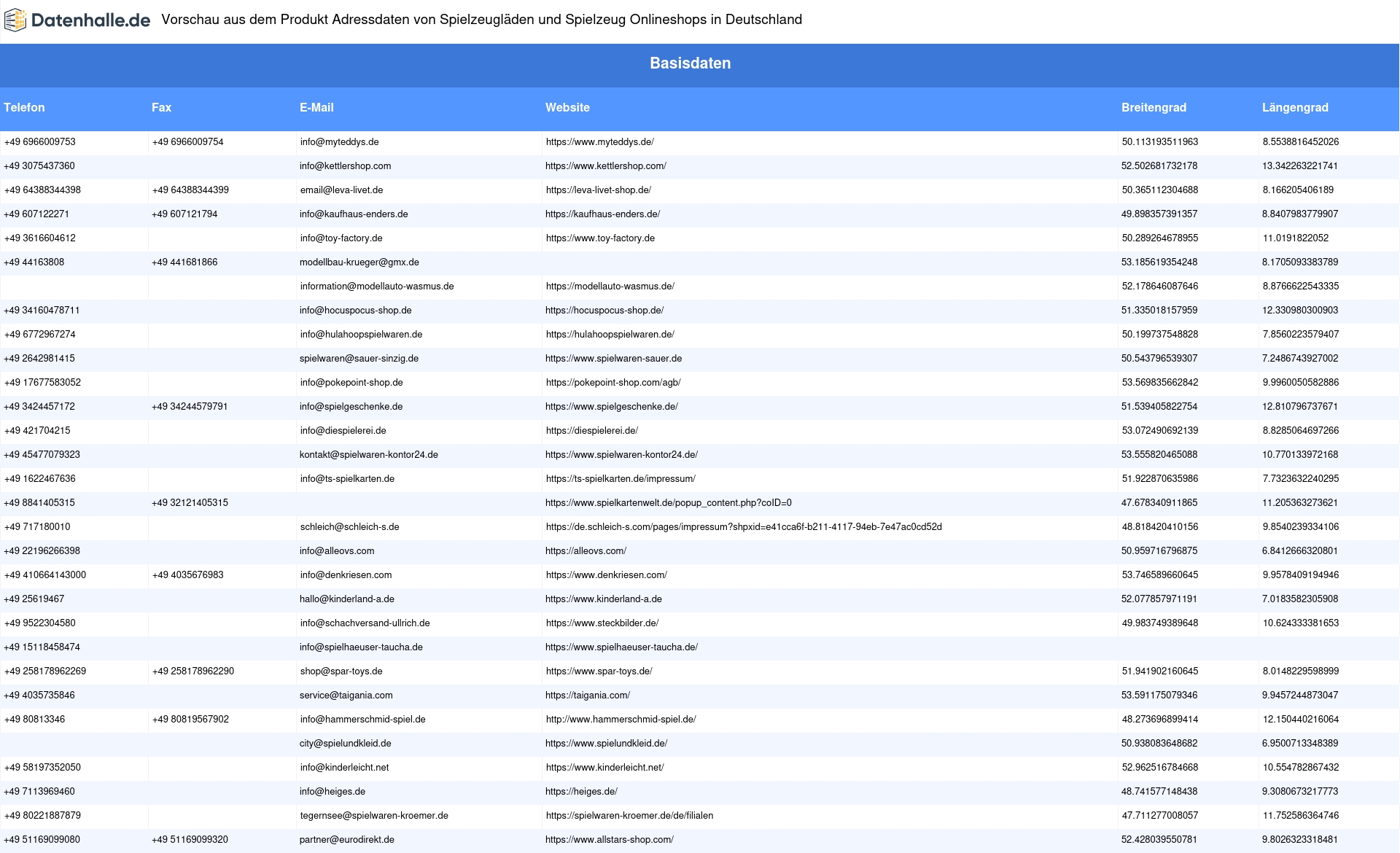1400x853 pixels.
Task: Open https://www.toy-factory.de website cell
Action: (x=600, y=238)
